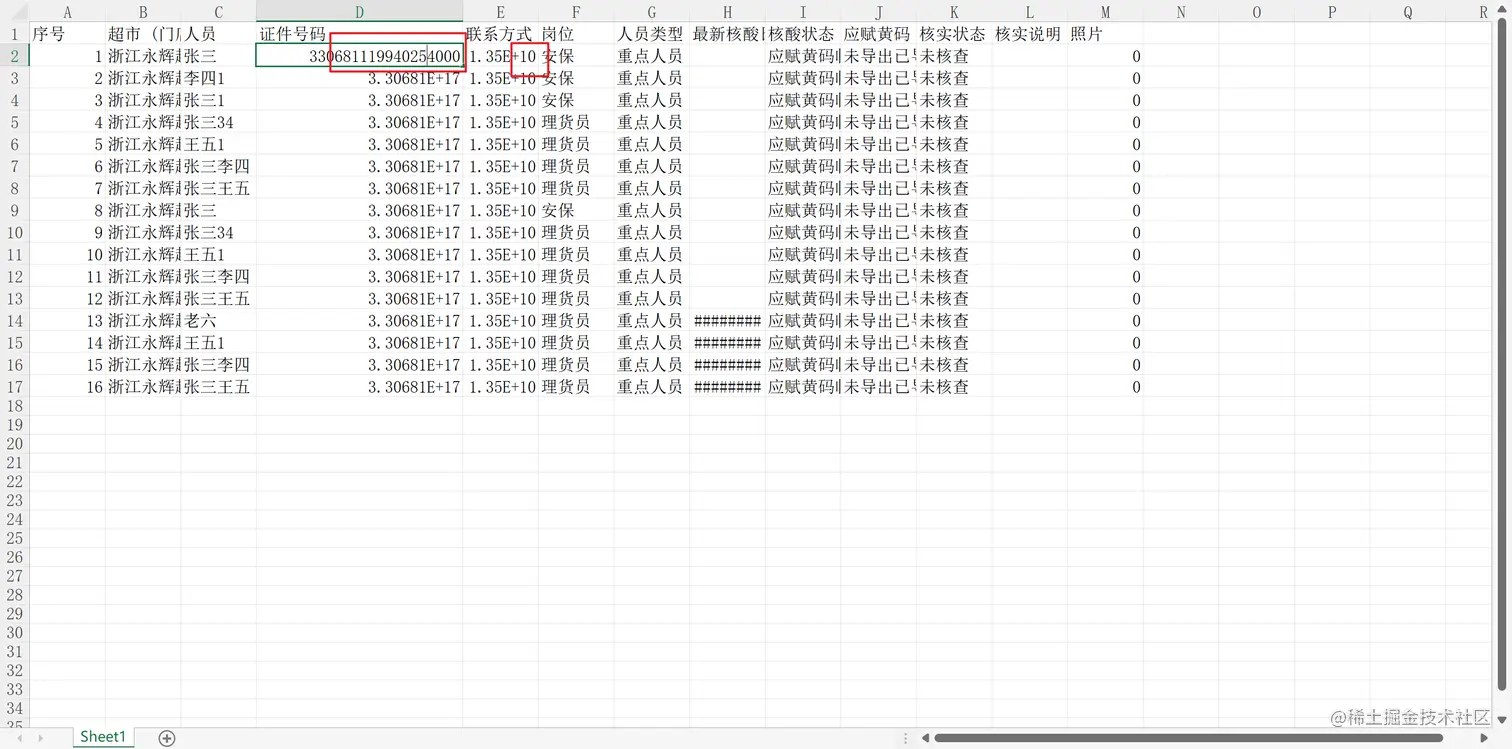Select column B header
1512x749 pixels.
point(143,12)
